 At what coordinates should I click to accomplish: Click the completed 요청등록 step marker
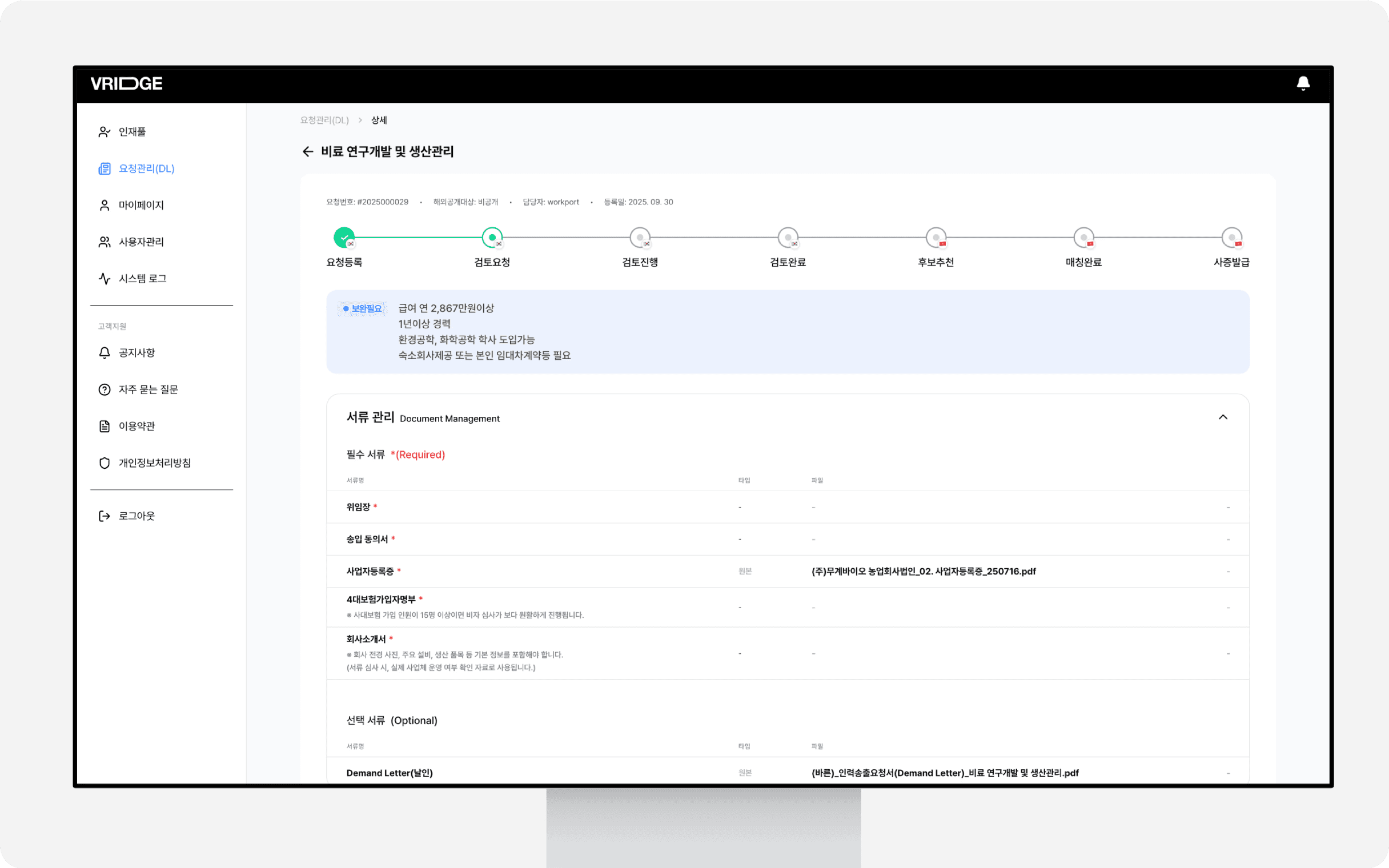tap(344, 238)
